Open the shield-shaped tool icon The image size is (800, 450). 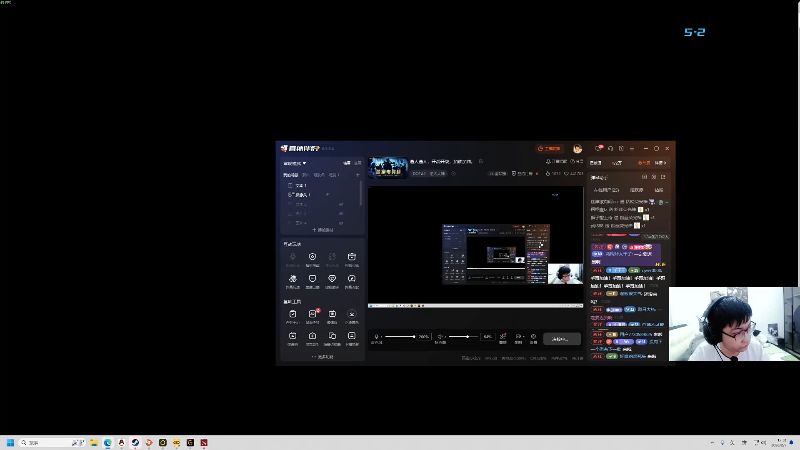coord(312,279)
